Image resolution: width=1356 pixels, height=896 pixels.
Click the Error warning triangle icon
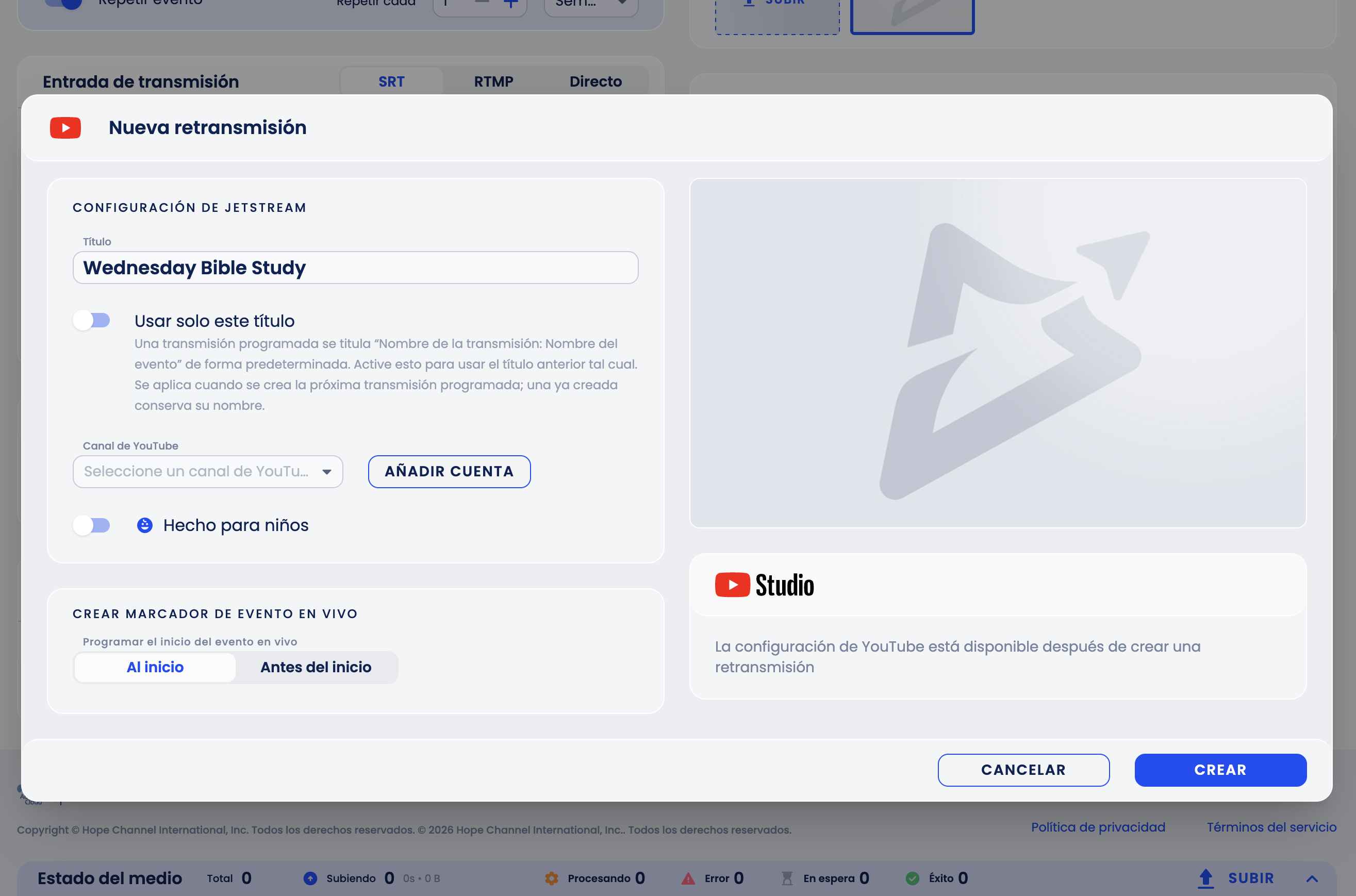(688, 878)
